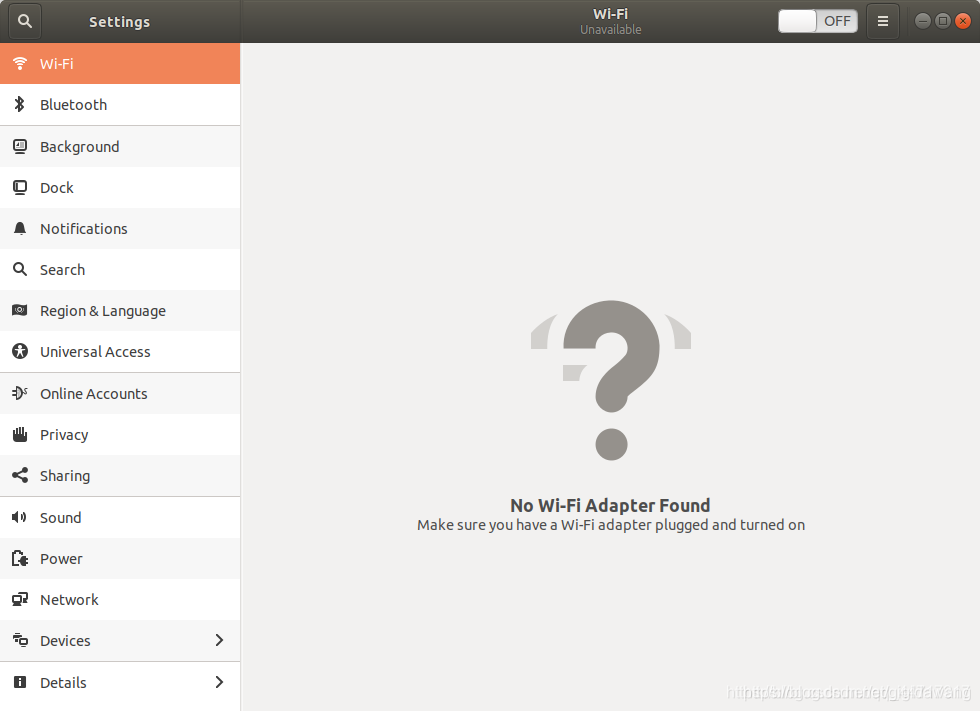
Task: Click the 'Unavailable' subtitle in header
Action: point(611,29)
